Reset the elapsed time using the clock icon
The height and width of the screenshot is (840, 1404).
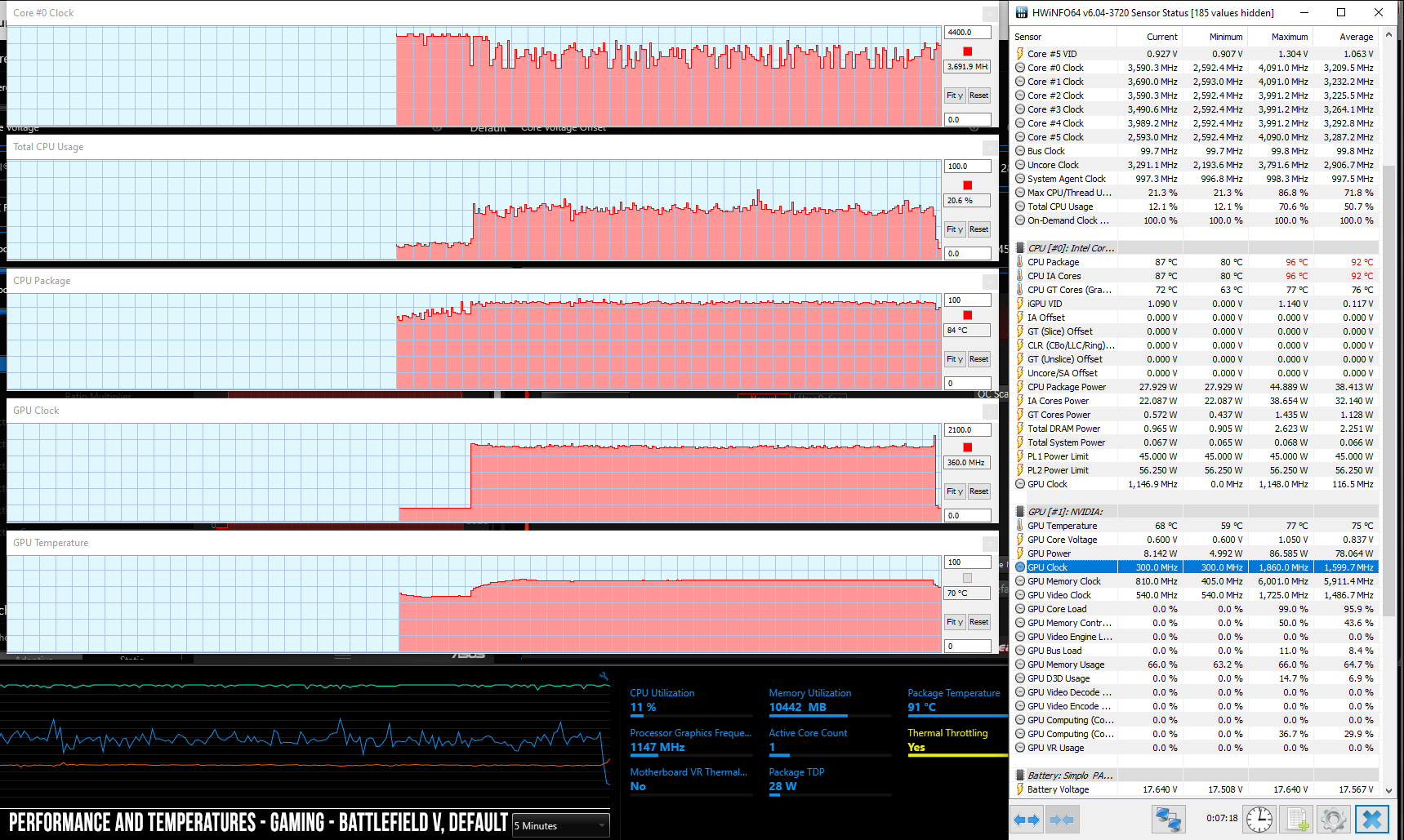click(x=1259, y=820)
